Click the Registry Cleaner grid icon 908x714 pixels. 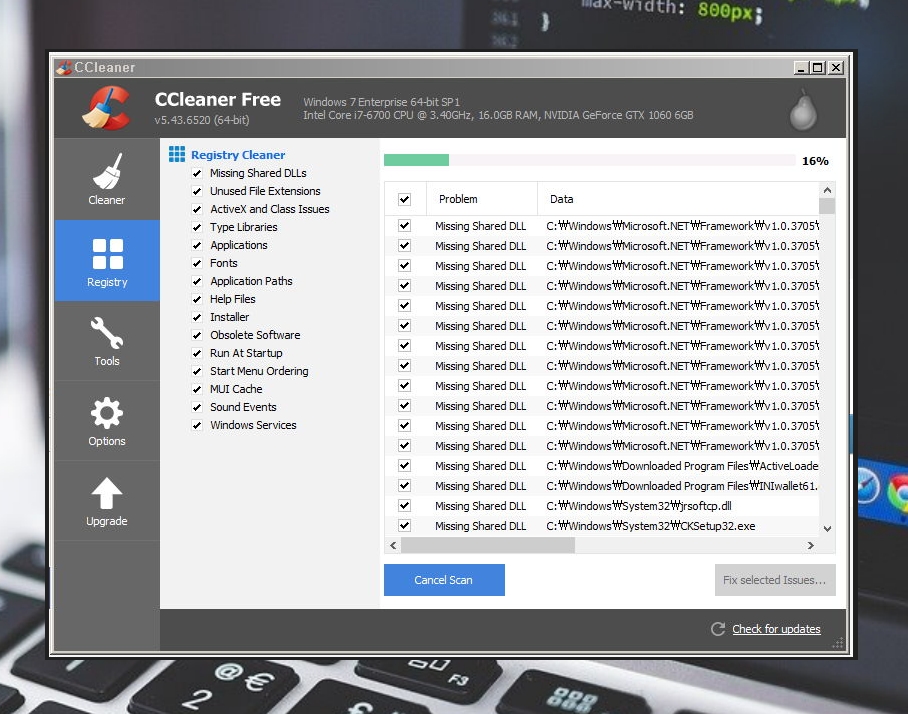pos(177,154)
